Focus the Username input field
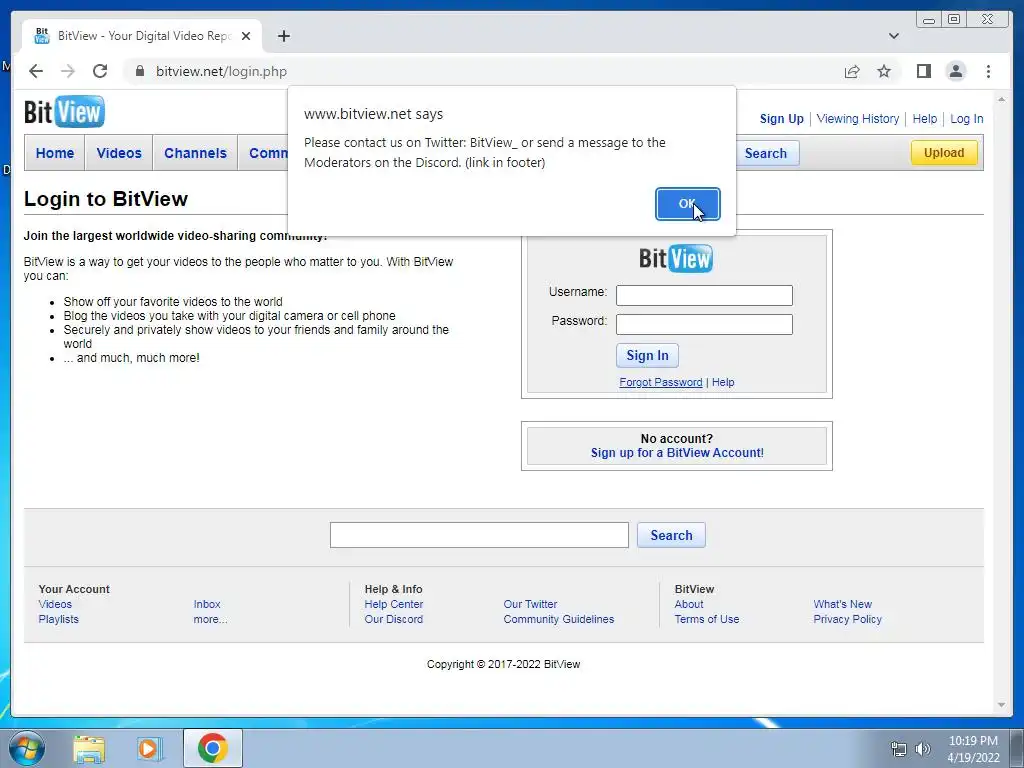 (x=704, y=295)
